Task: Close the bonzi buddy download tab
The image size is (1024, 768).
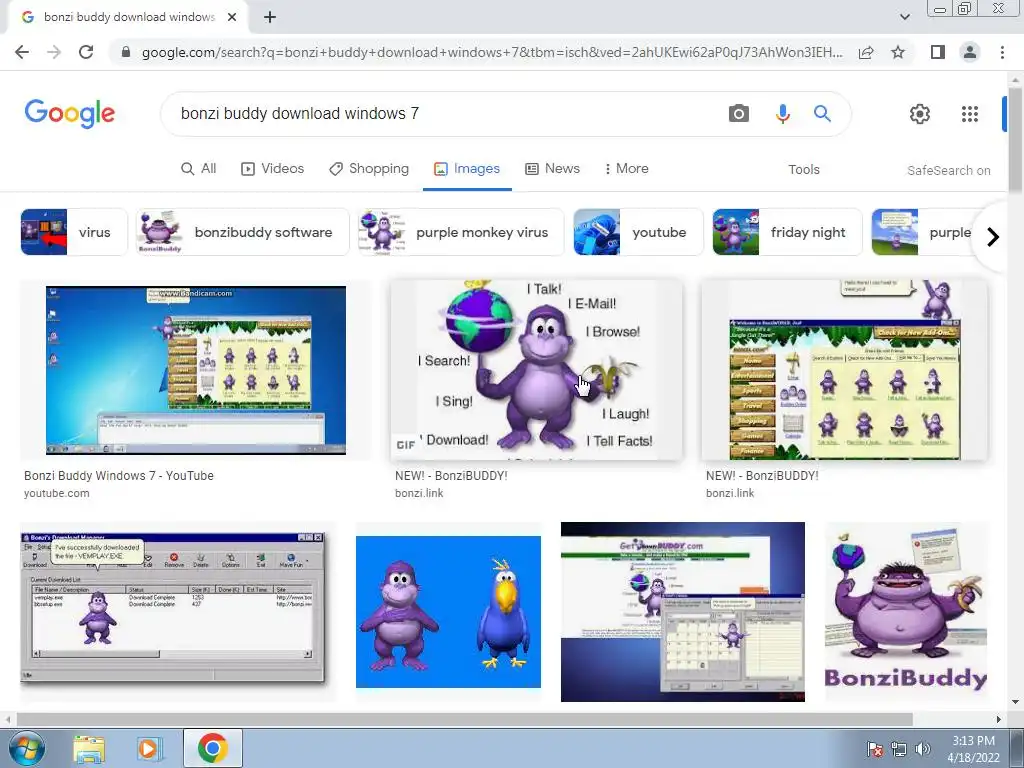Action: click(x=232, y=18)
